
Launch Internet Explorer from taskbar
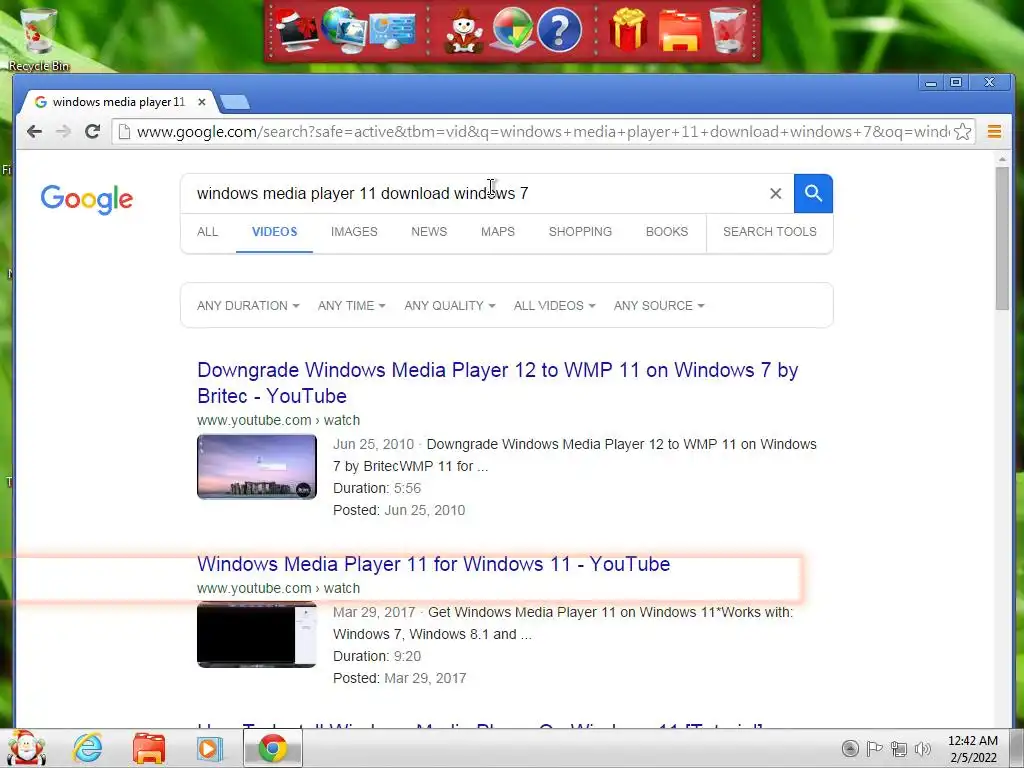point(88,748)
